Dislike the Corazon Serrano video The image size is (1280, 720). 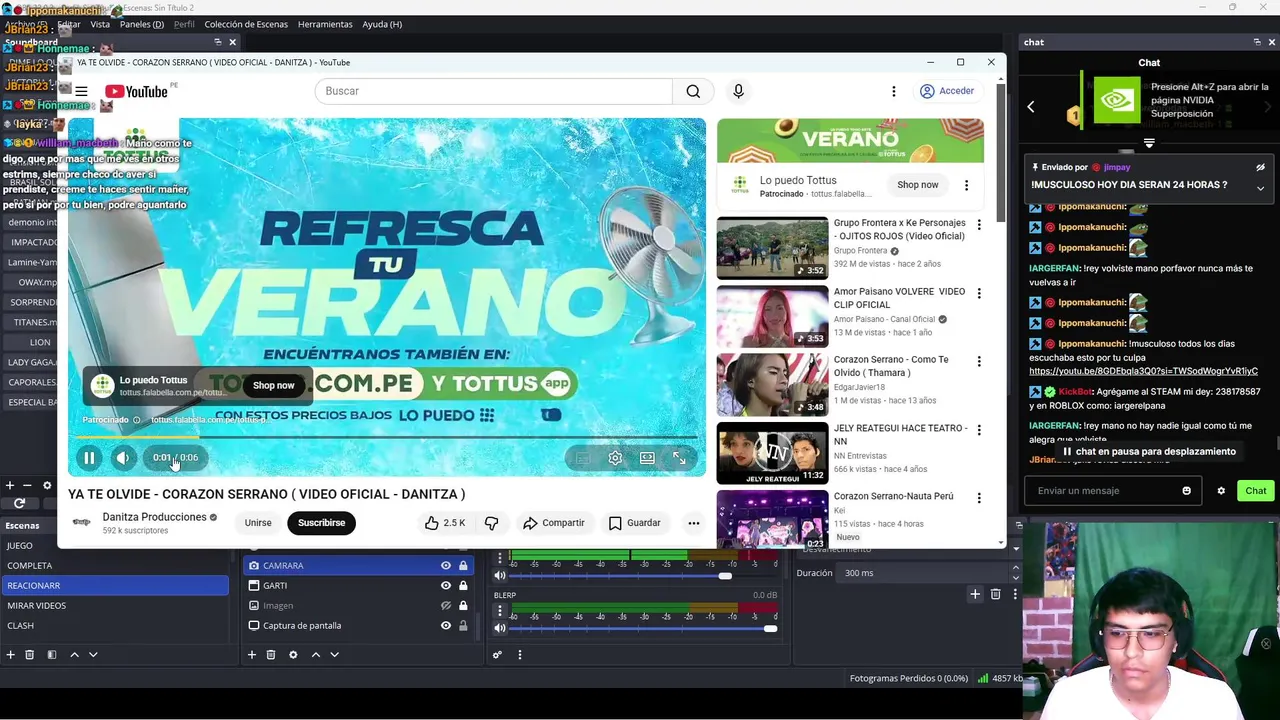pyautogui.click(x=491, y=523)
